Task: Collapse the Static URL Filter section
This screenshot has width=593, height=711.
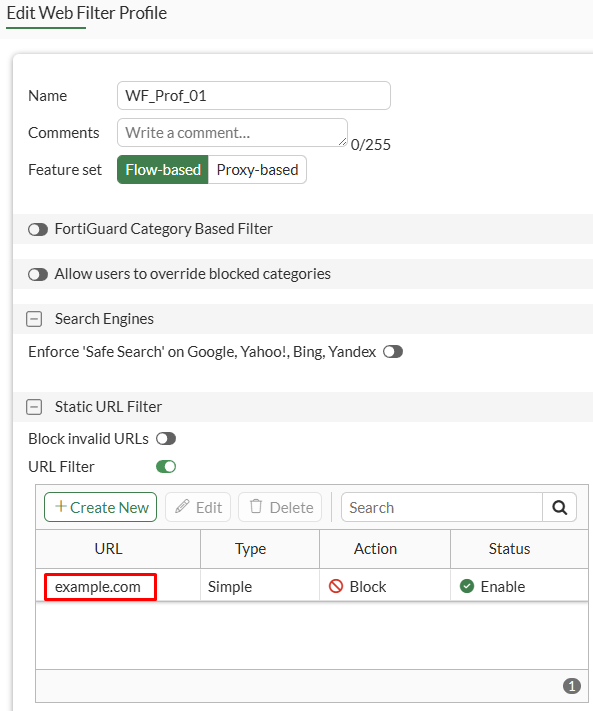Action: tap(34, 407)
